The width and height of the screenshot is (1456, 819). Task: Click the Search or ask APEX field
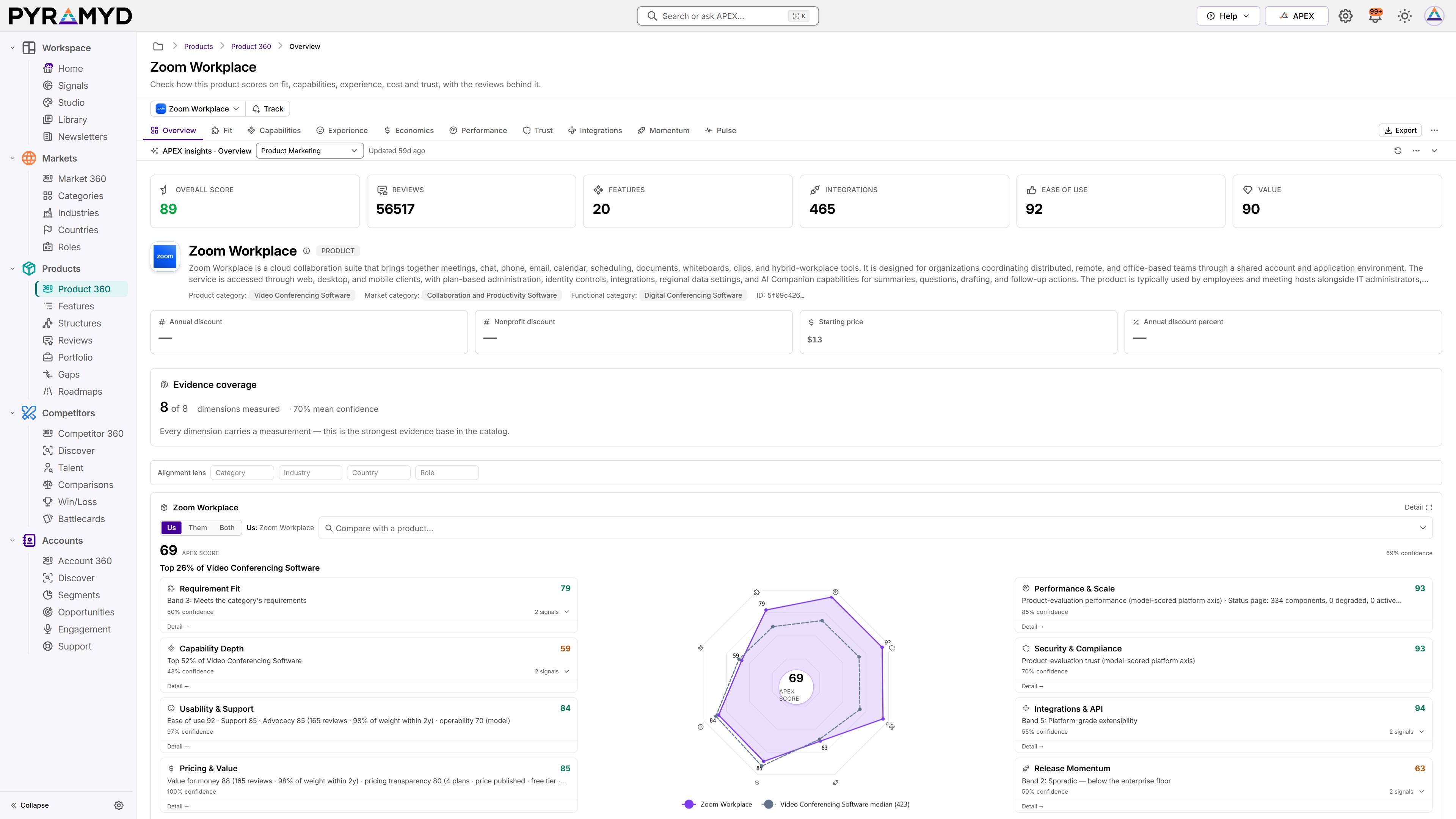coord(728,16)
